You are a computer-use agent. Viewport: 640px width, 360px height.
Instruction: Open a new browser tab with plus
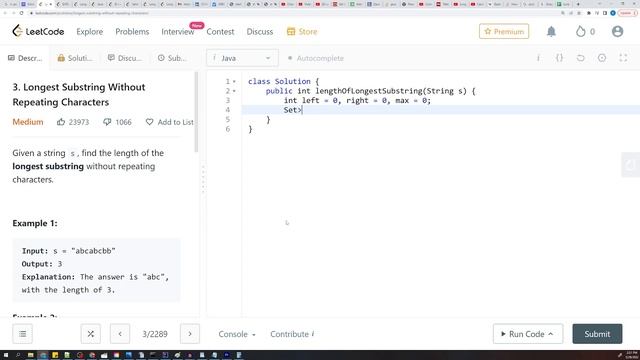pyautogui.click(x=578, y=4)
